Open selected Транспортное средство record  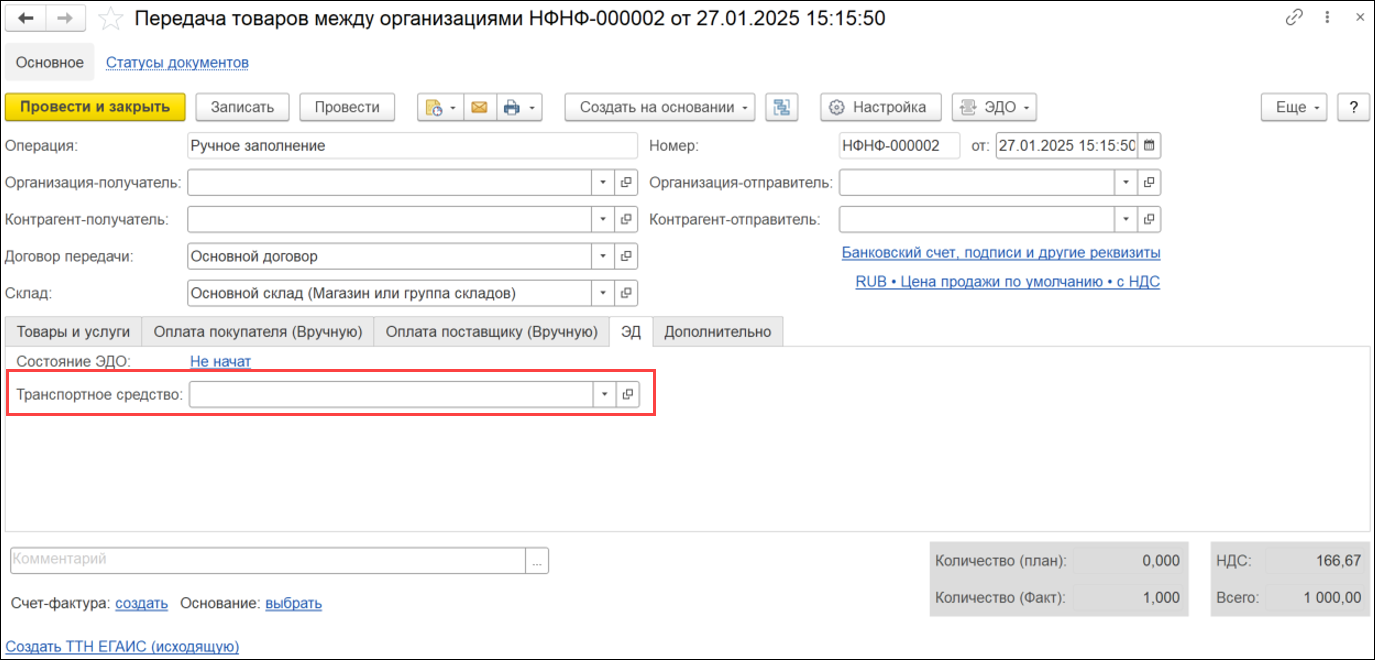tap(627, 394)
